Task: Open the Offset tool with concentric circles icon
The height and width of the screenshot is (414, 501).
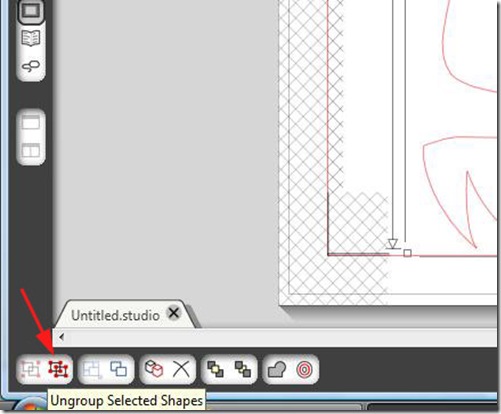Action: [305, 370]
